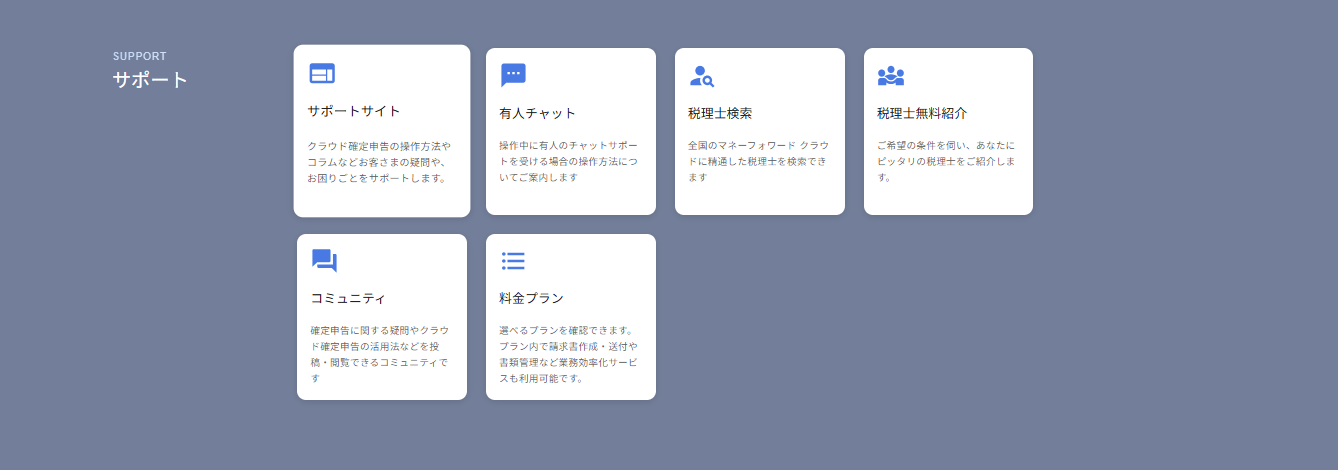
Task: Click the description starting クラウド確定申告の操作方法
Action: [379, 162]
